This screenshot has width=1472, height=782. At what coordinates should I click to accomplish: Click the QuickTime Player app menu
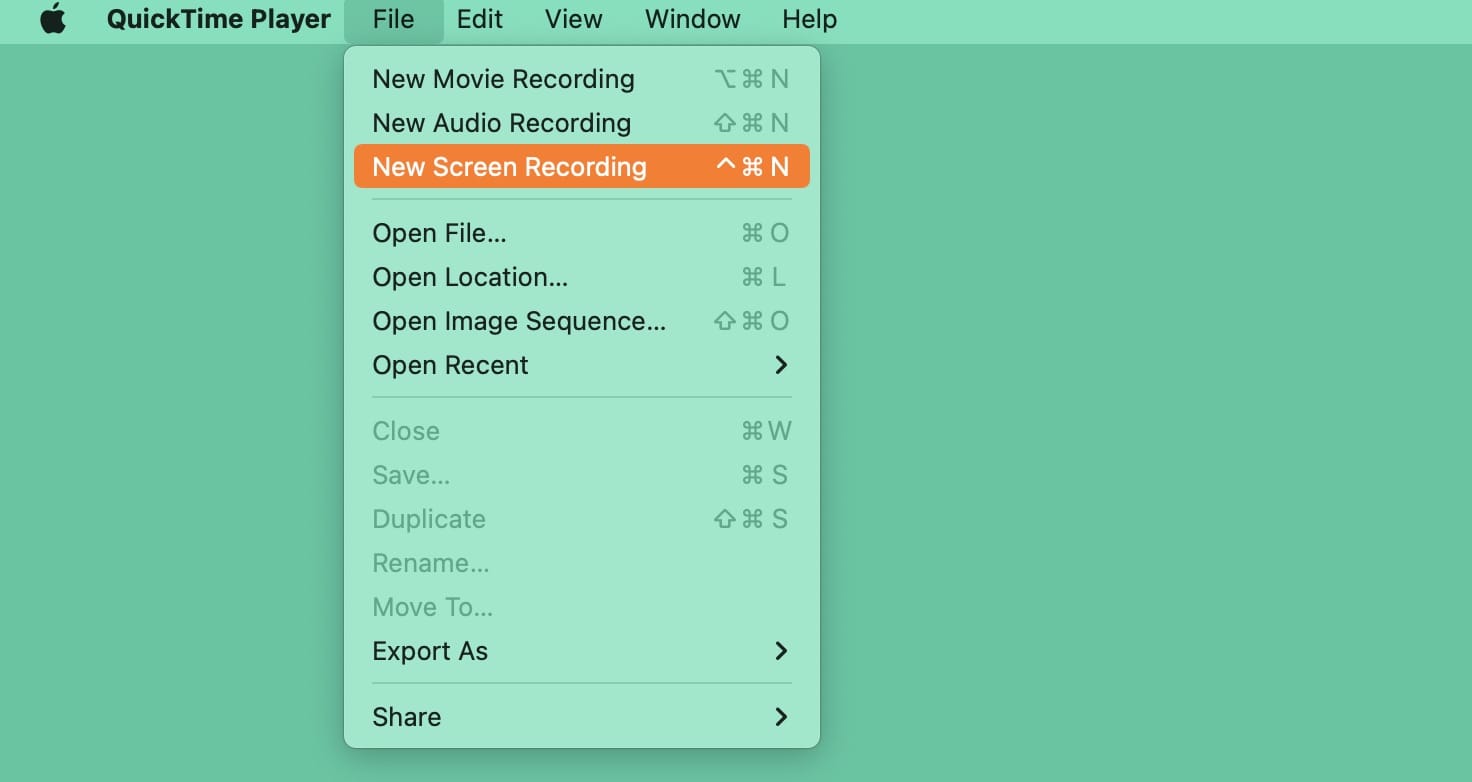[218, 20]
